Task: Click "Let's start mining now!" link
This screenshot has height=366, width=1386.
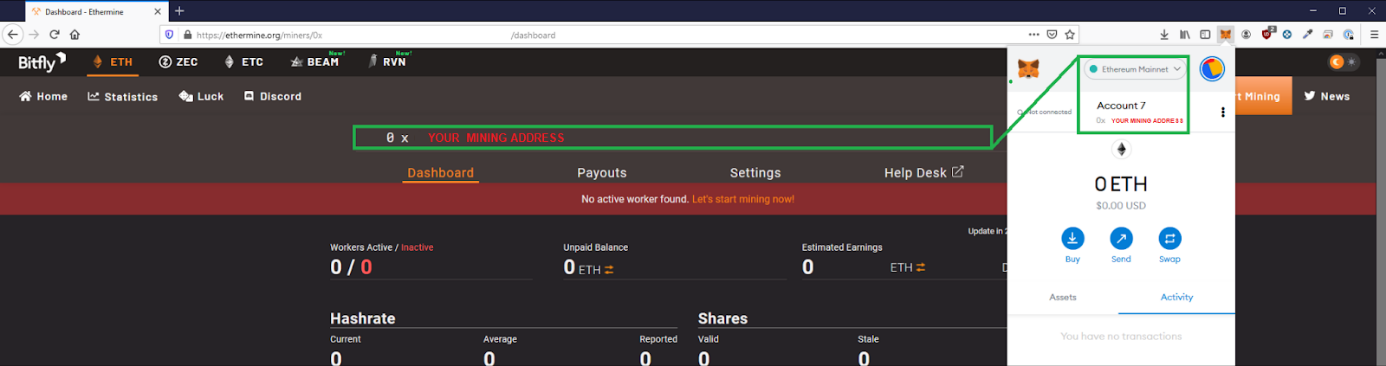Action: tap(743, 199)
